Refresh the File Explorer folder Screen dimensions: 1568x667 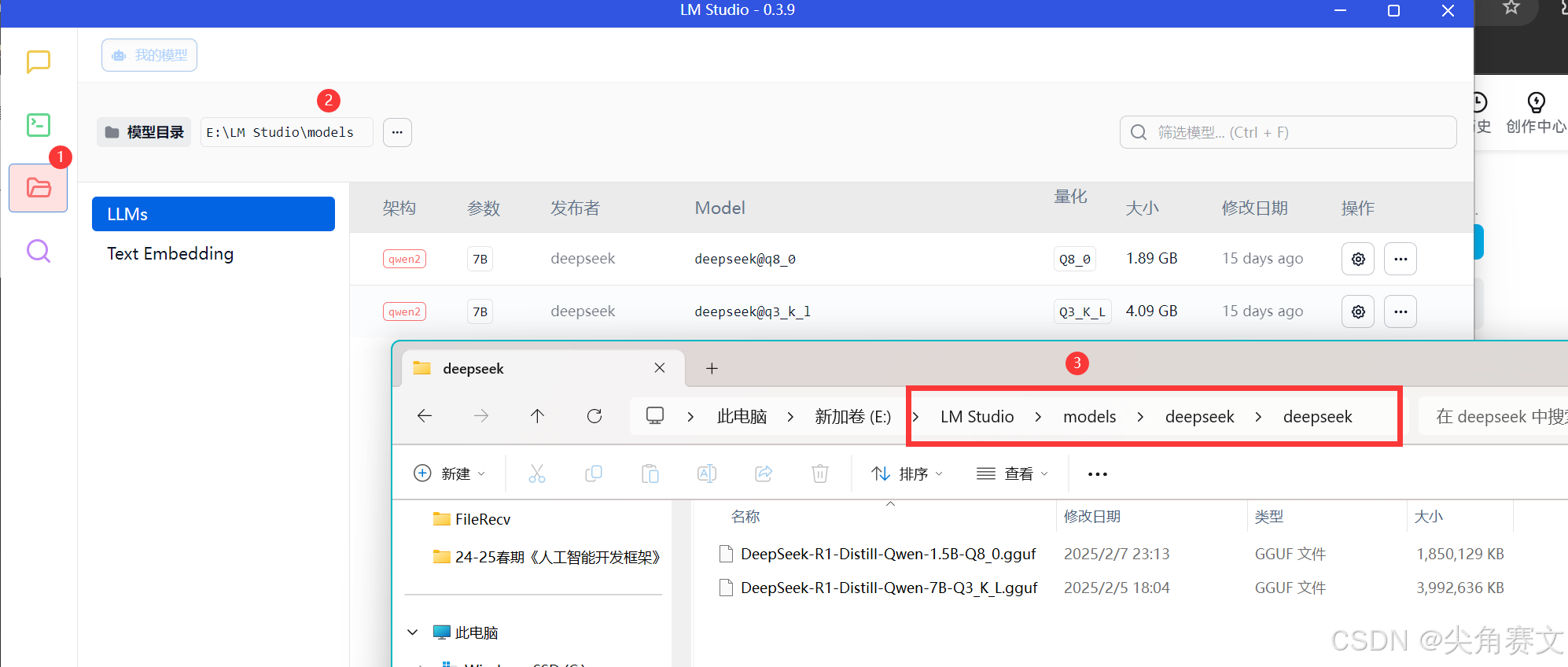pos(594,416)
